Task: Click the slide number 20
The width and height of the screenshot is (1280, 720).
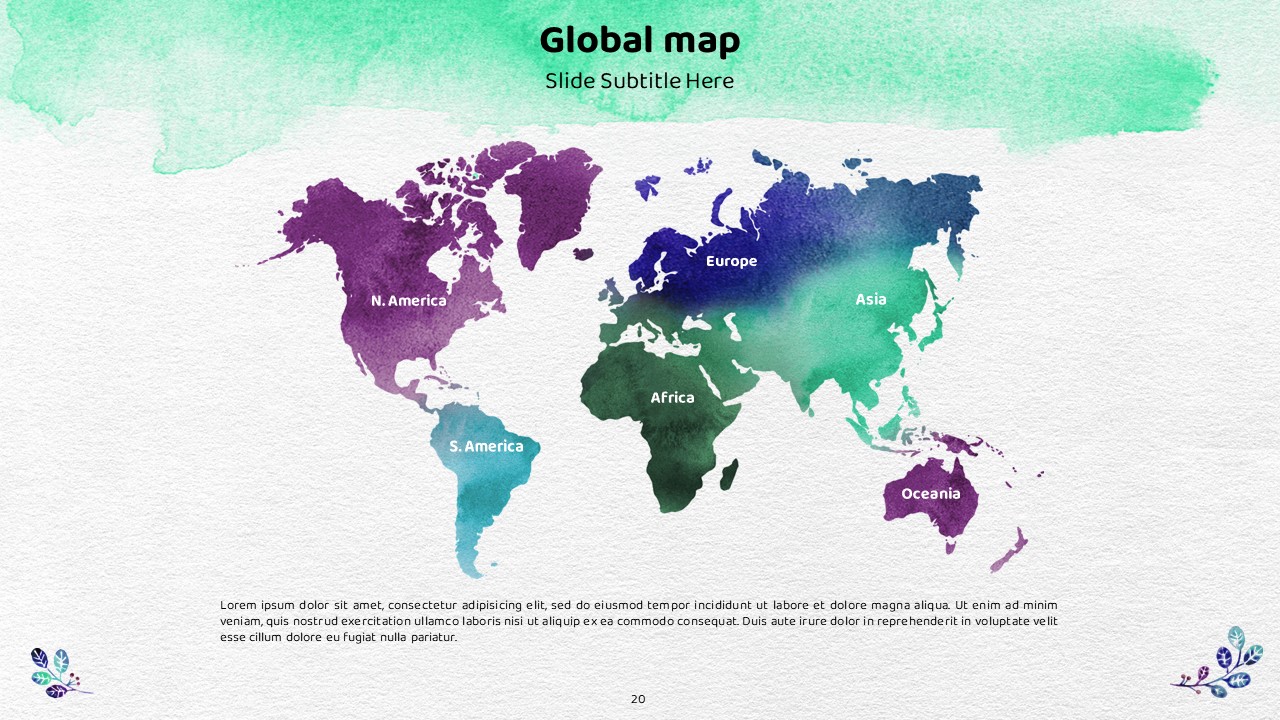Action: coord(638,699)
